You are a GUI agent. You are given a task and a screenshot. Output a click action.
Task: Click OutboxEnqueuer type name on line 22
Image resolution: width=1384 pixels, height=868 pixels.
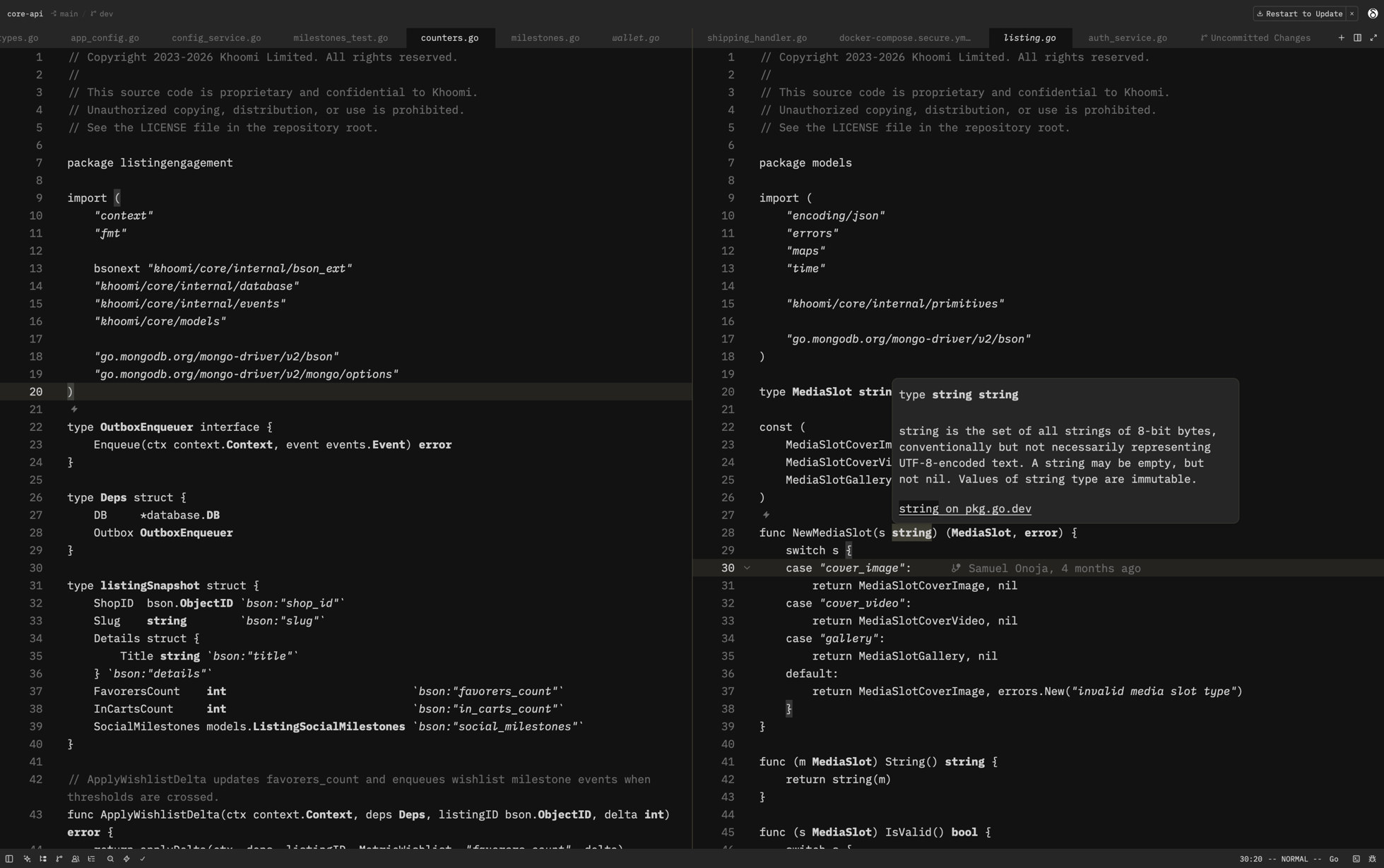(146, 427)
